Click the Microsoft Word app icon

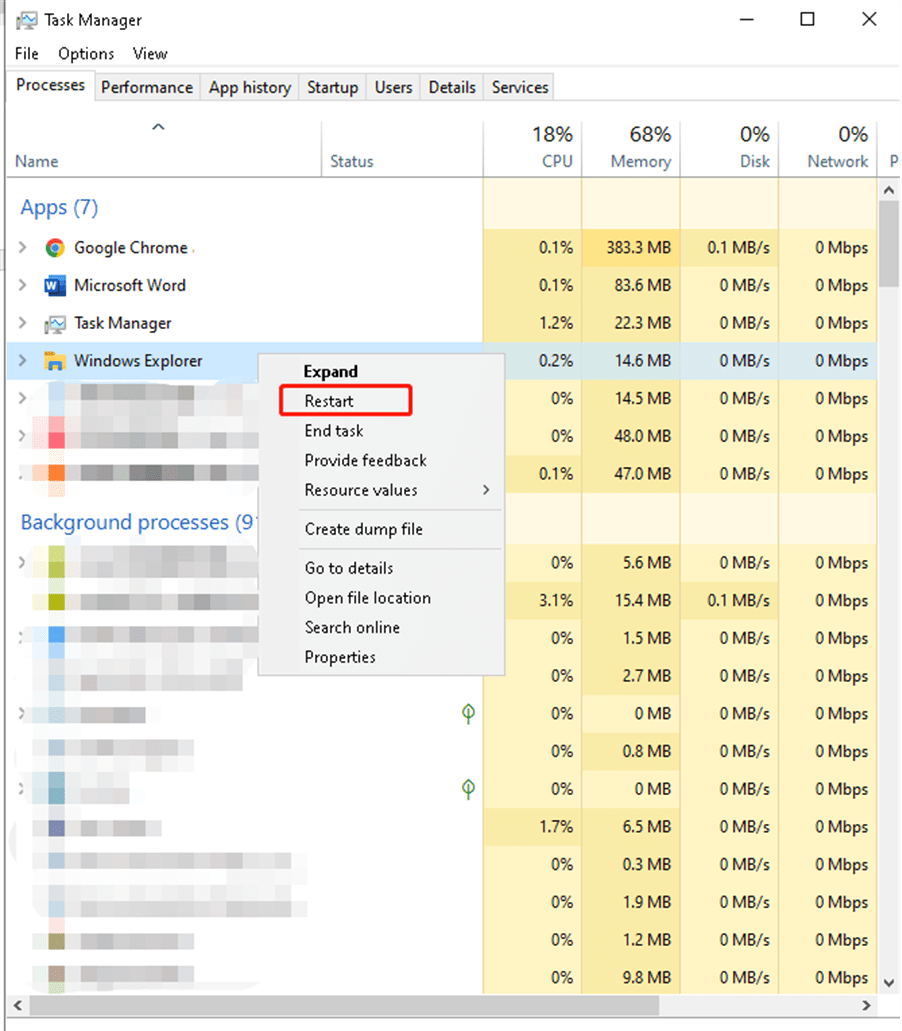(x=54, y=286)
